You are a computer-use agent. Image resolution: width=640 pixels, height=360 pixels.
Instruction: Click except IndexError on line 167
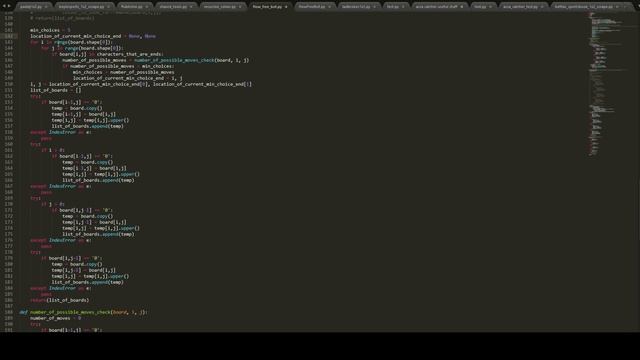coord(60,186)
